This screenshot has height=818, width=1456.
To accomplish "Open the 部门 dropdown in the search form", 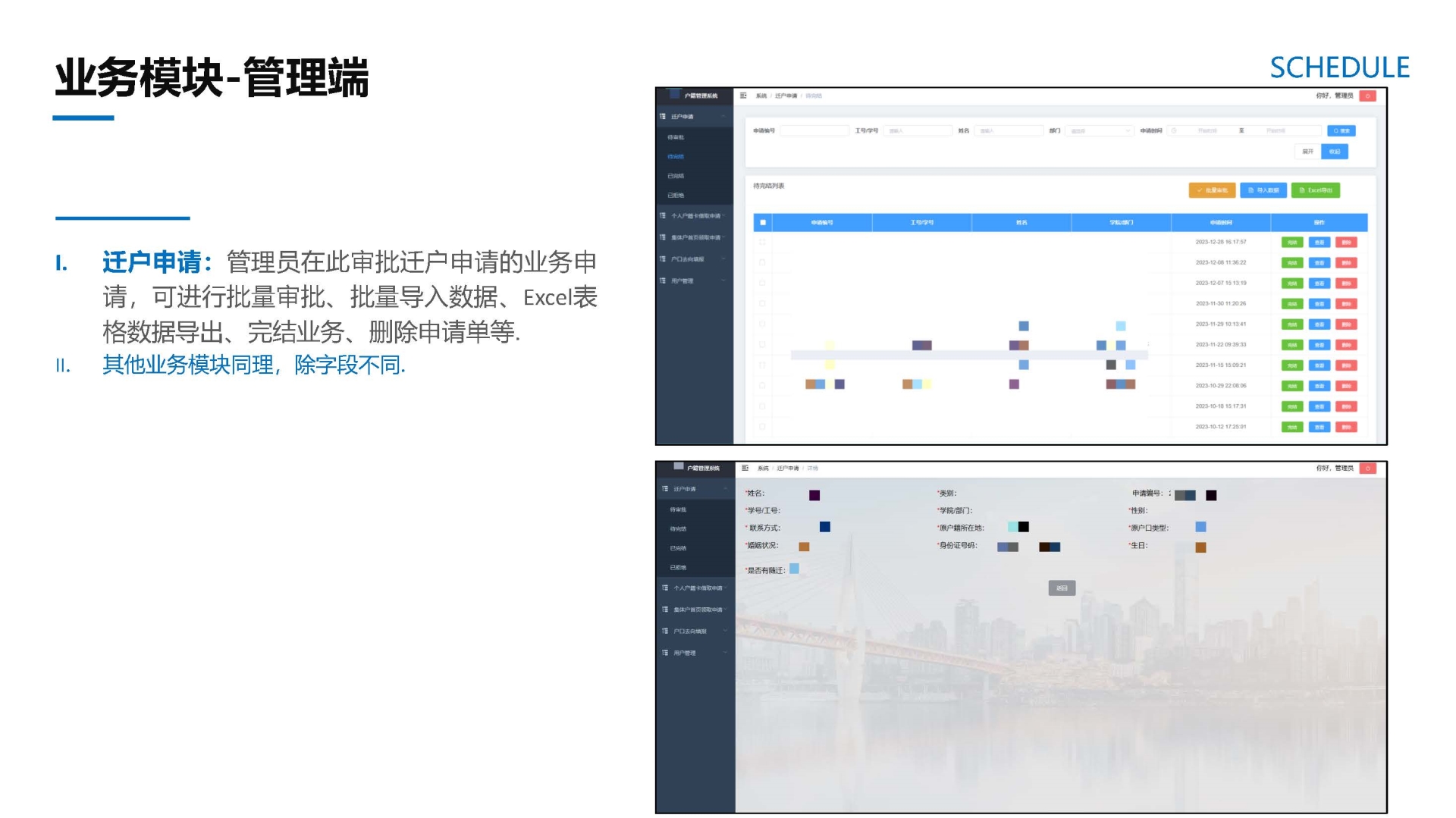I will coord(1099,130).
